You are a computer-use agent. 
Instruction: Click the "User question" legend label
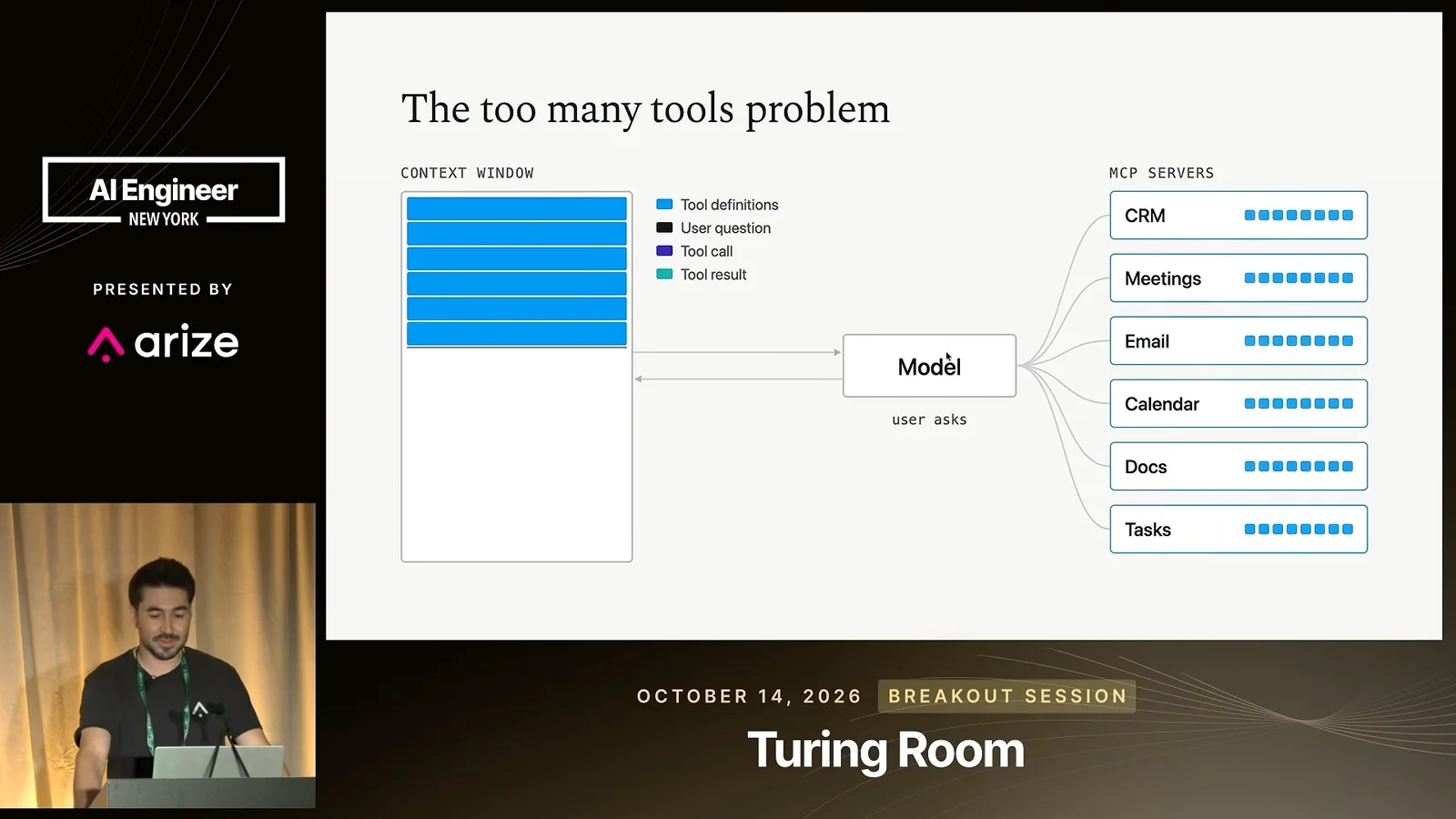[725, 228]
